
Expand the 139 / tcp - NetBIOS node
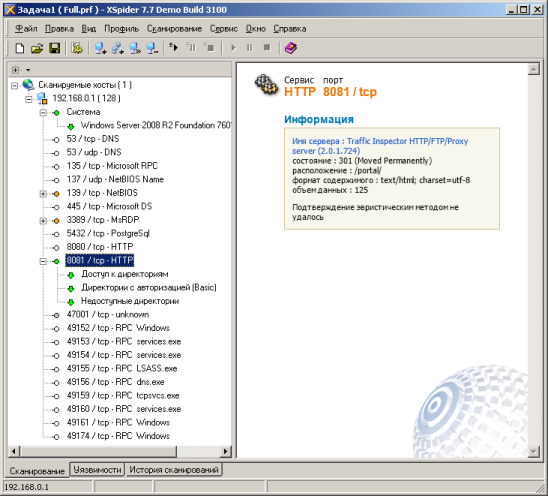coord(43,194)
